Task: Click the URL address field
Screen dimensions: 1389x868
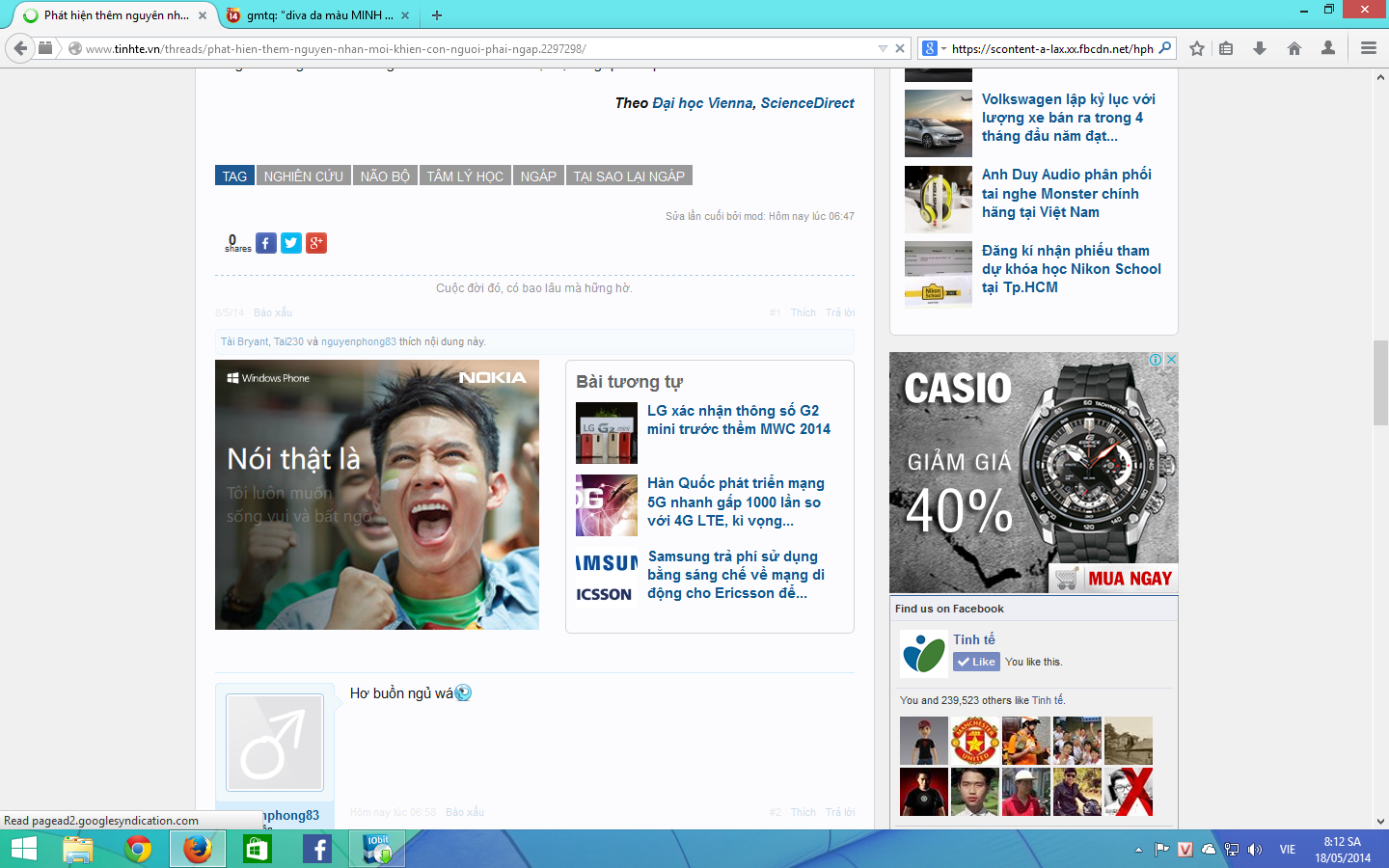Action: [x=477, y=48]
